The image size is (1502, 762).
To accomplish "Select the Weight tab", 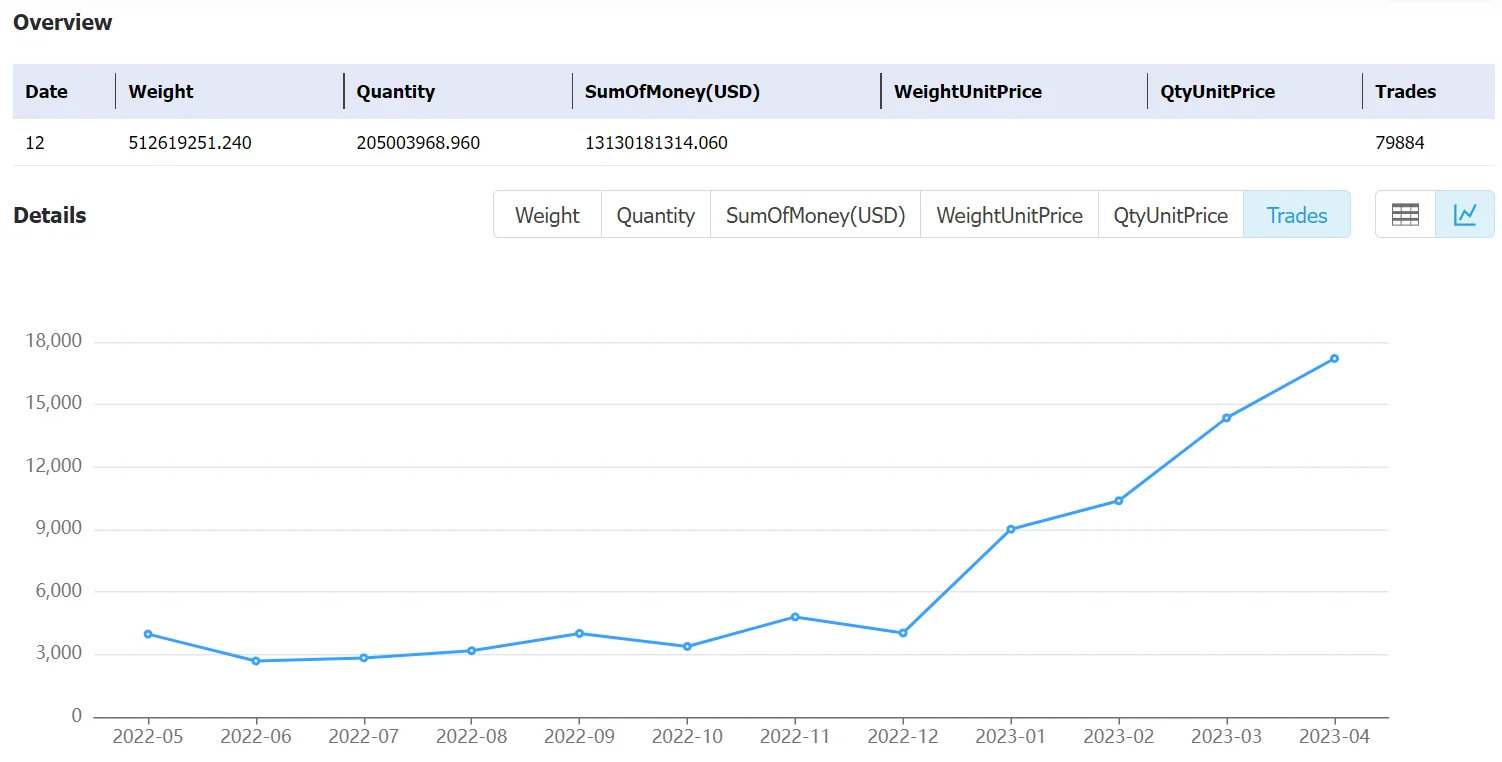I will click(547, 215).
